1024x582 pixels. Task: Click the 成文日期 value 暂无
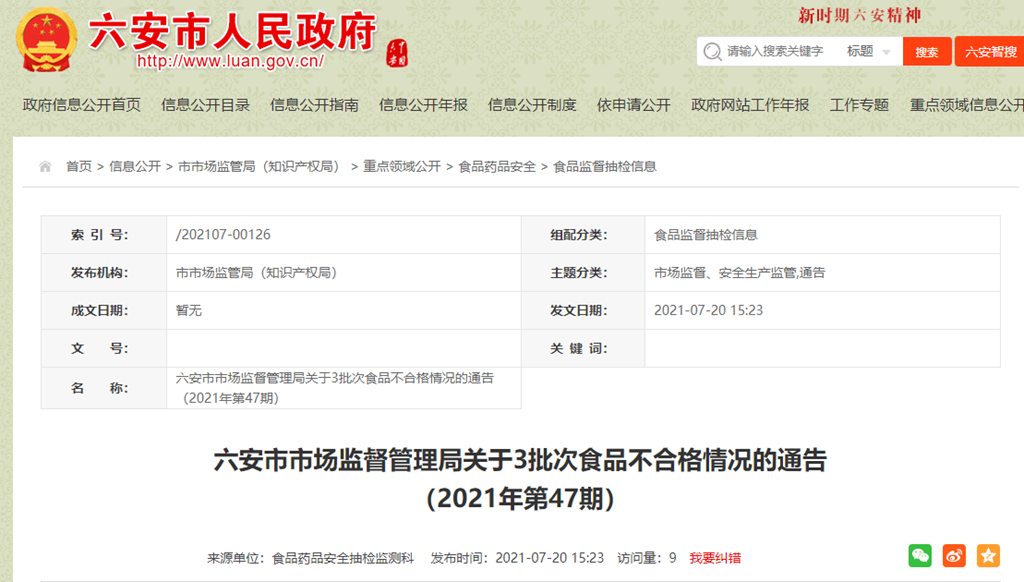pyautogui.click(x=189, y=310)
